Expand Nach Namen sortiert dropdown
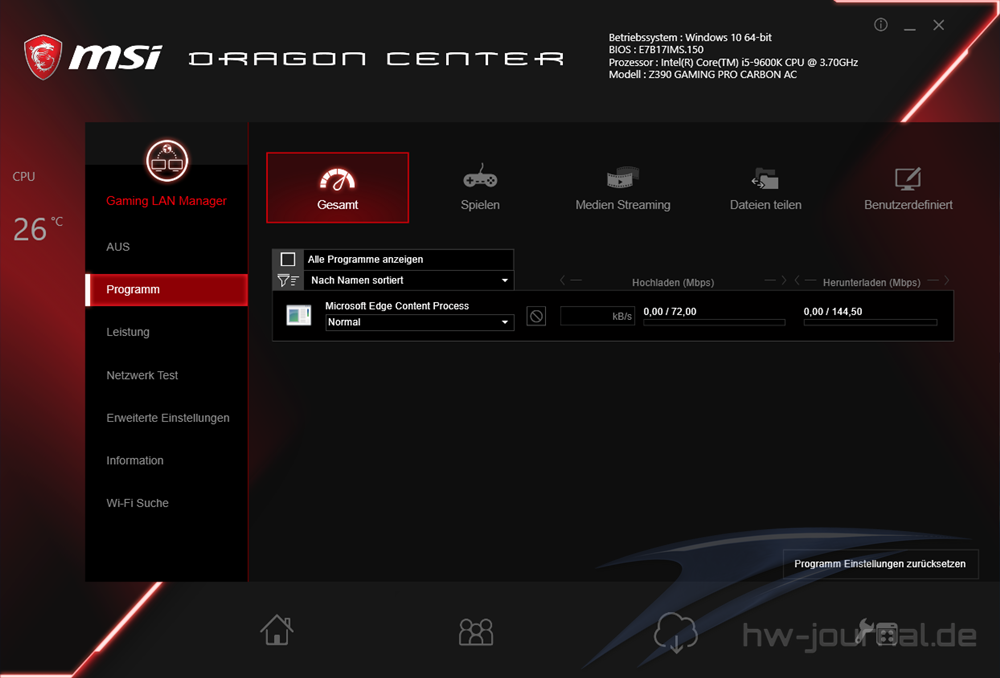 click(x=409, y=280)
